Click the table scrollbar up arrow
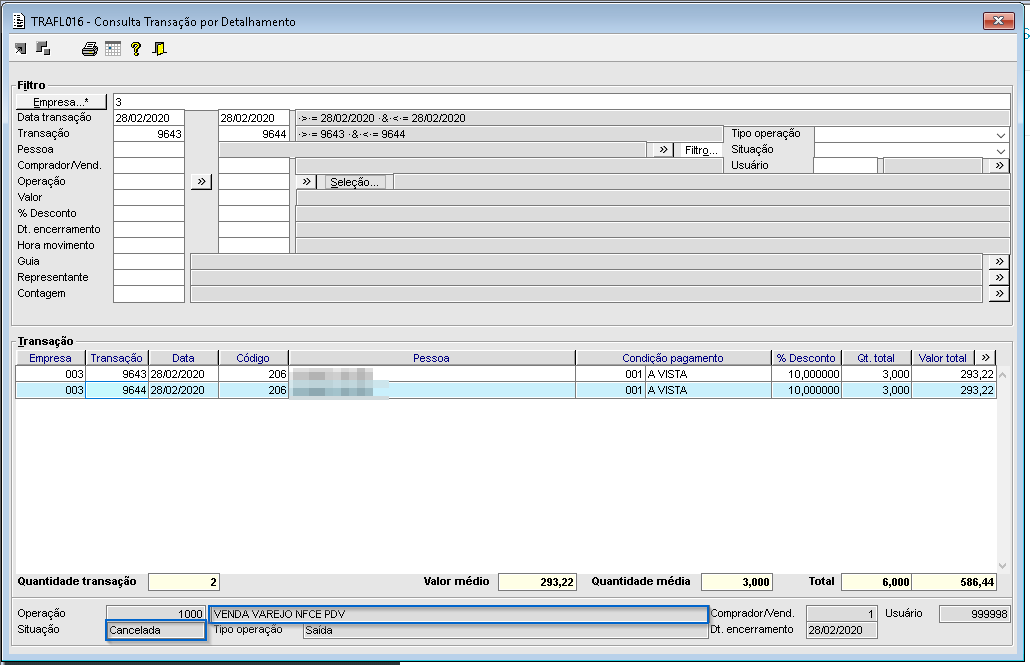The width and height of the screenshot is (1030, 665). pos(1002,375)
